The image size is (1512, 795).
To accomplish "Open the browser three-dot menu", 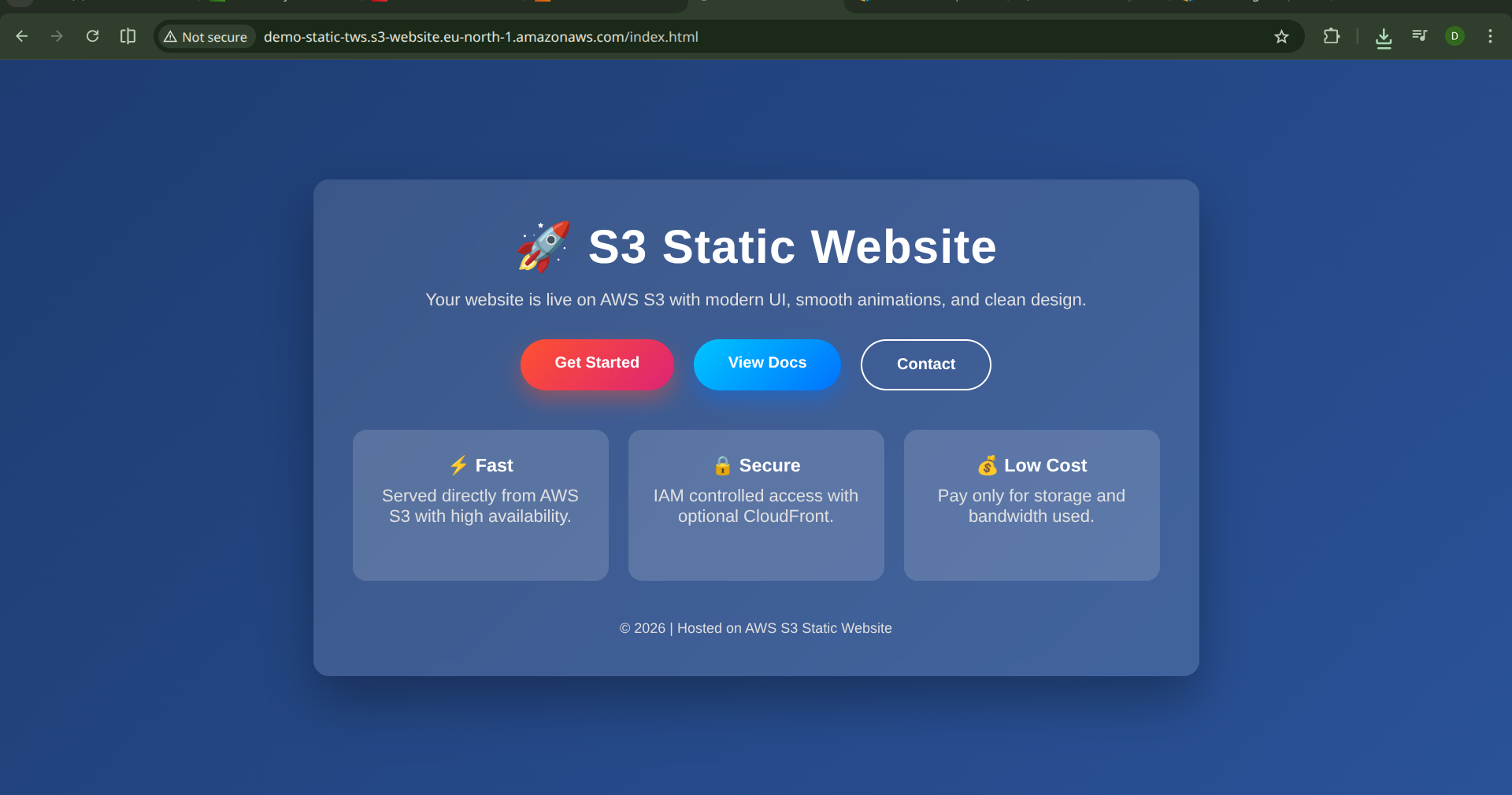I will (1490, 36).
